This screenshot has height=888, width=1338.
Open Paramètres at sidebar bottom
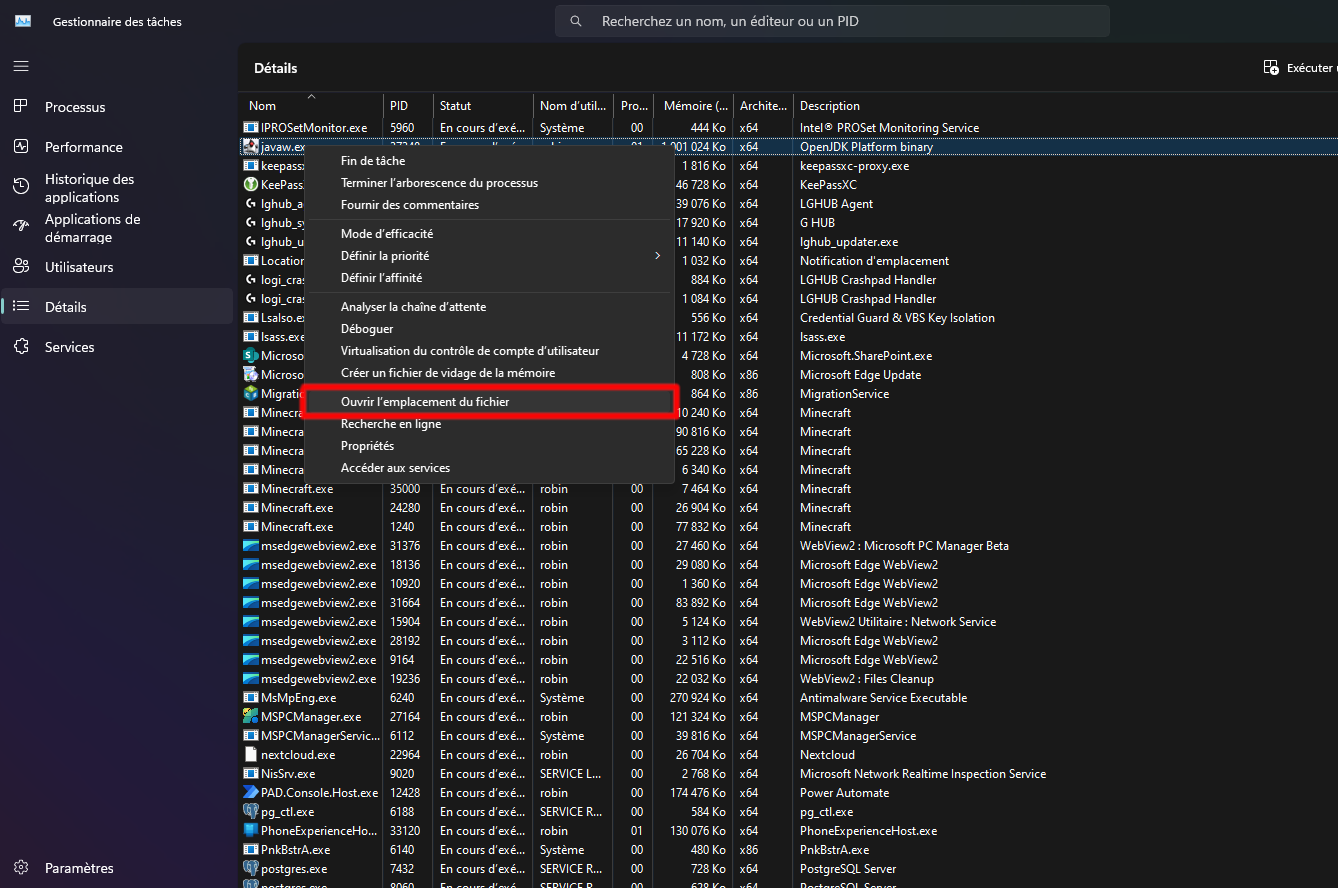118,868
